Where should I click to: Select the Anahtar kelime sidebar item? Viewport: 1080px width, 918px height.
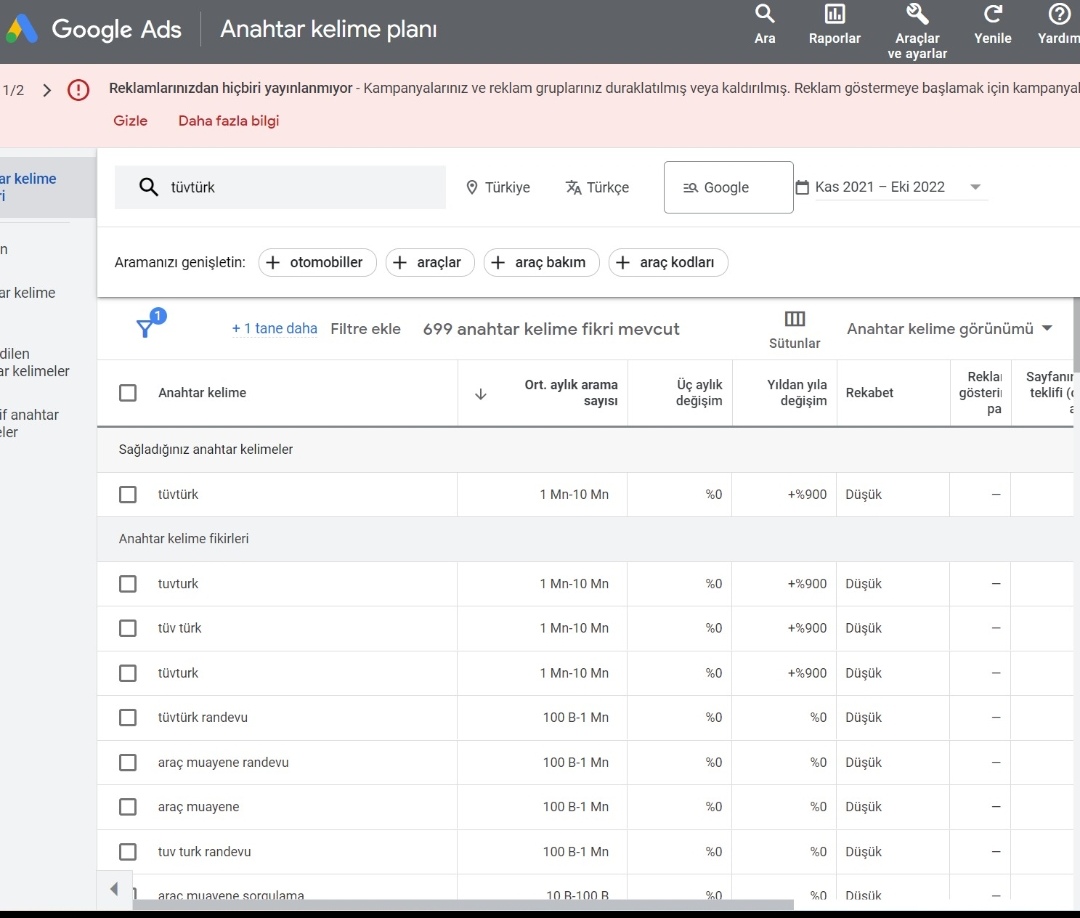click(48, 187)
